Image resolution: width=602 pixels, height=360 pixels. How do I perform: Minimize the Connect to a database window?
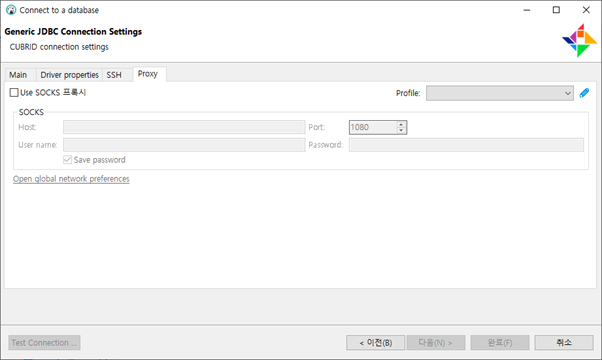tap(527, 10)
